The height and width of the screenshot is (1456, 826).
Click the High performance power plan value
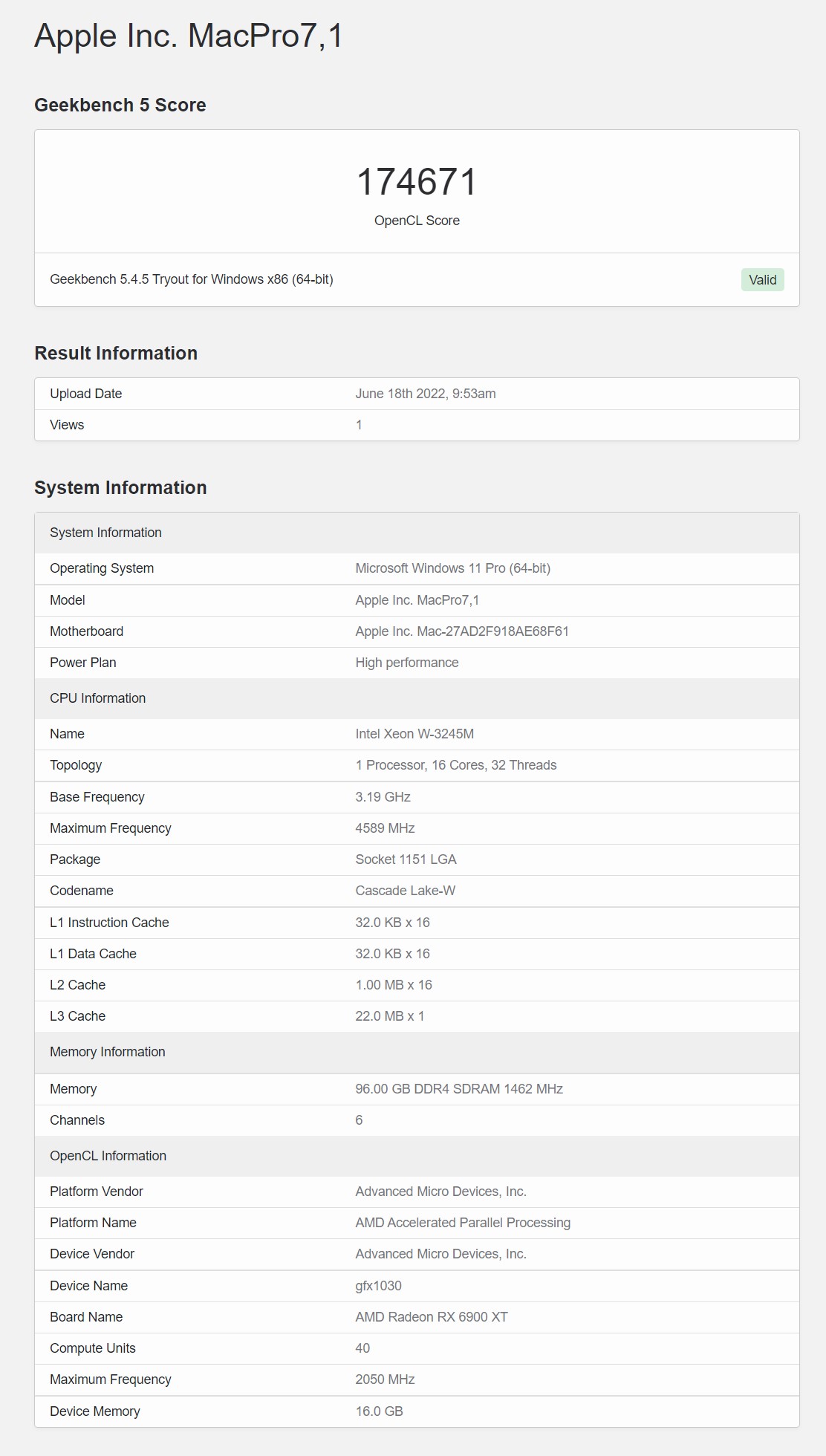pyautogui.click(x=407, y=663)
